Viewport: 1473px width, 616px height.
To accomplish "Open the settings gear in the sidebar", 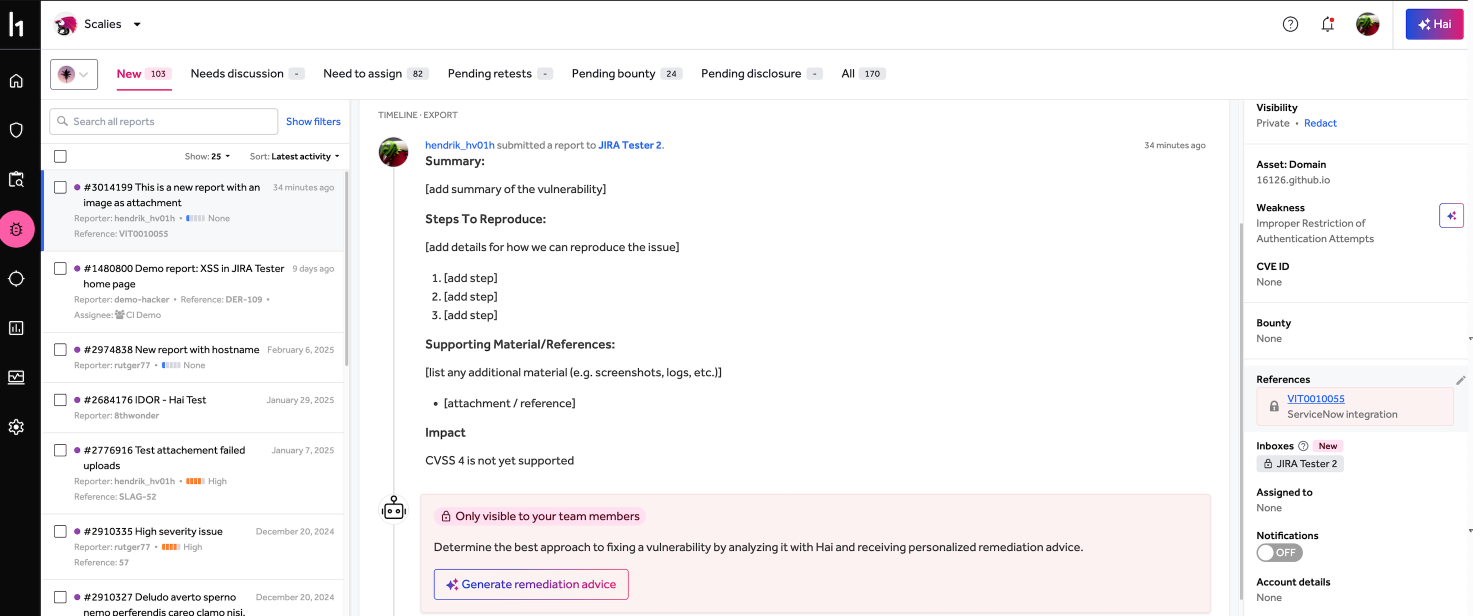I will (x=16, y=427).
